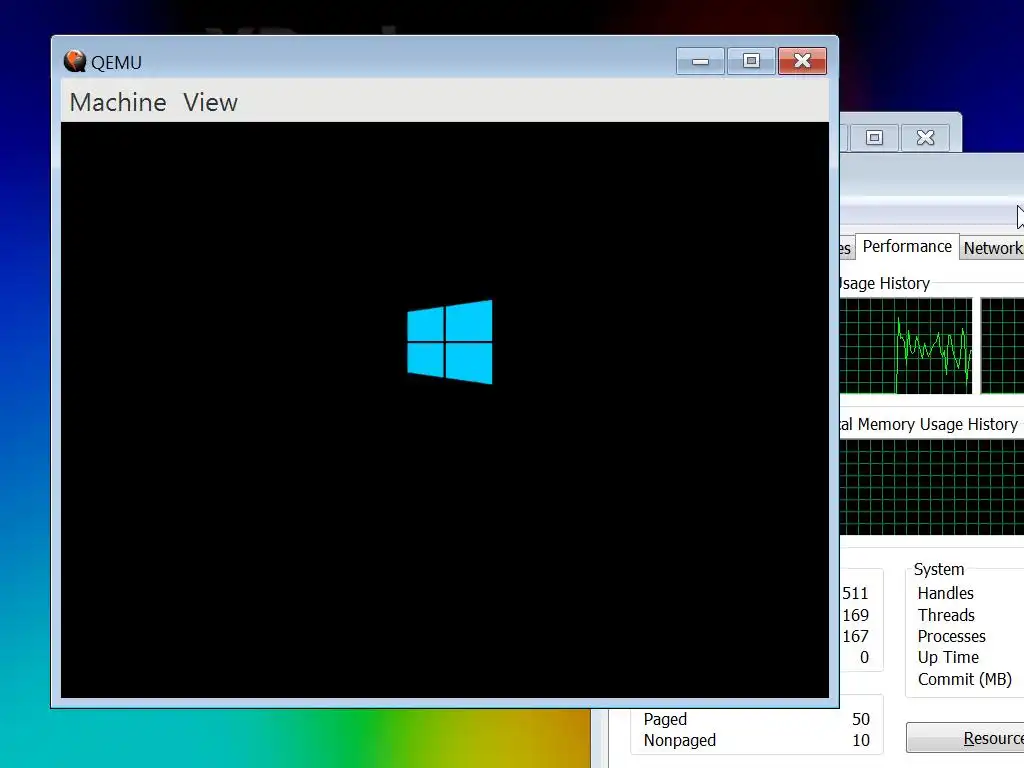Open the View menu in QEMU
Screen dimensions: 1024x768
coord(210,103)
